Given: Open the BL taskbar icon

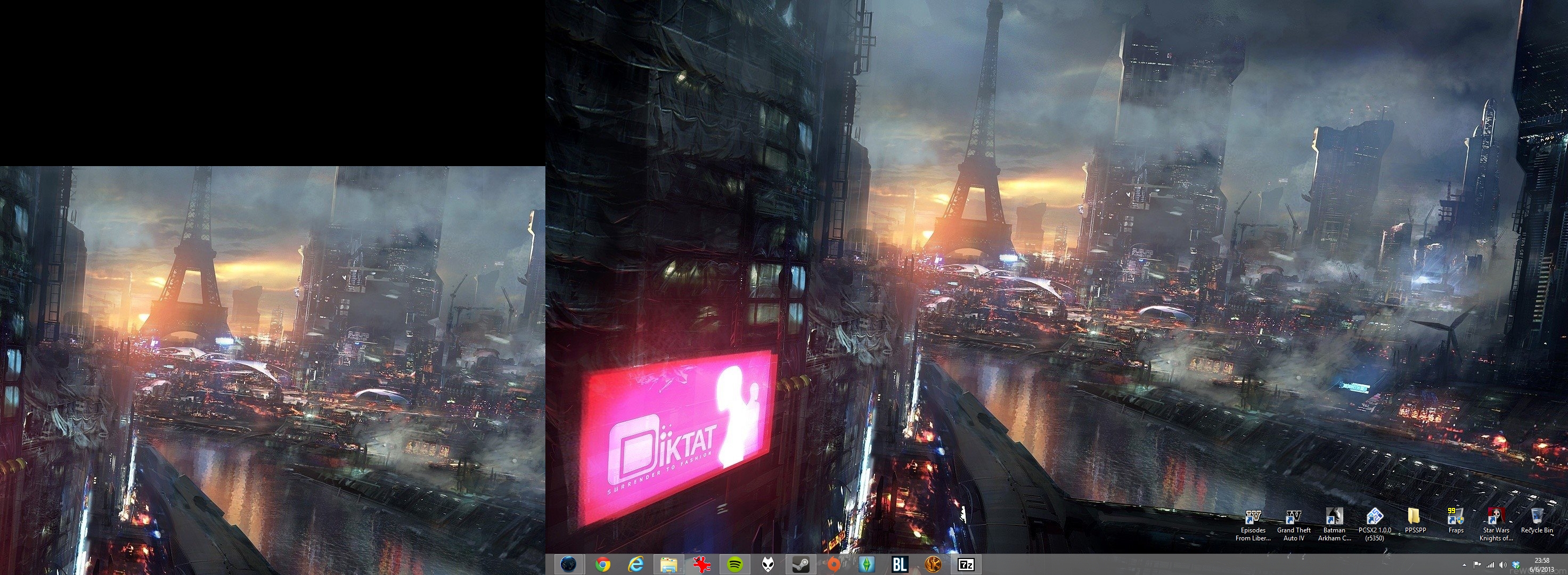Looking at the screenshot, I should 900,565.
